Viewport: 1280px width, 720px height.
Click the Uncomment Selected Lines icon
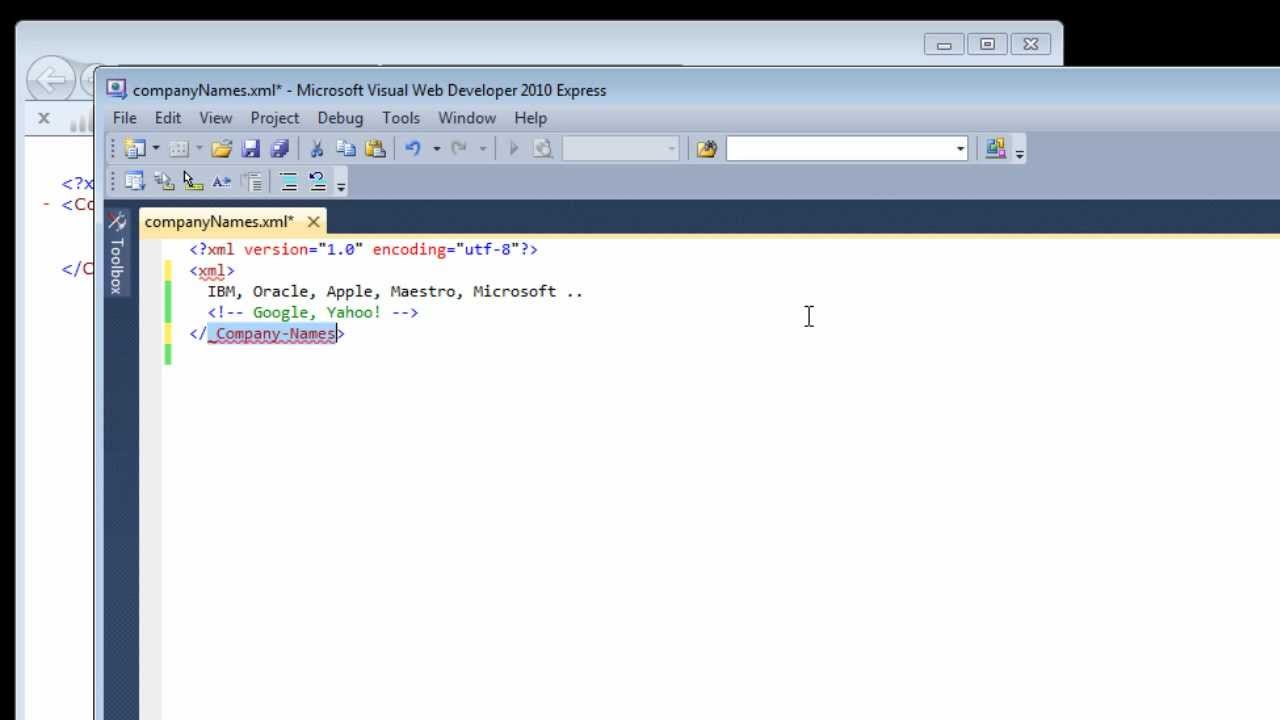(x=317, y=181)
